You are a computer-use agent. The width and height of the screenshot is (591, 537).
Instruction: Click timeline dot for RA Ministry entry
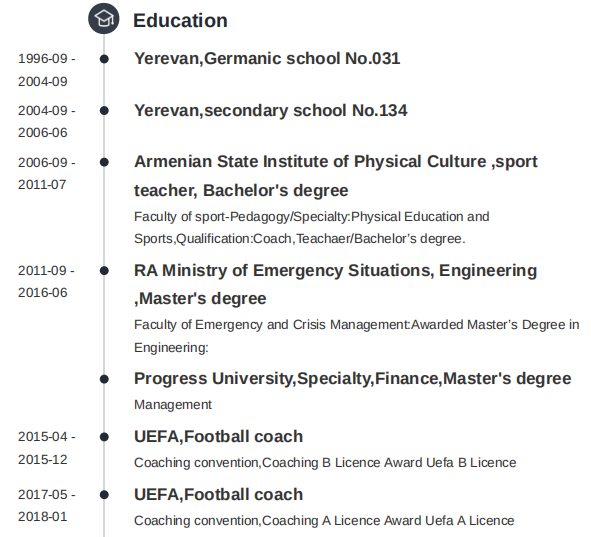104,271
